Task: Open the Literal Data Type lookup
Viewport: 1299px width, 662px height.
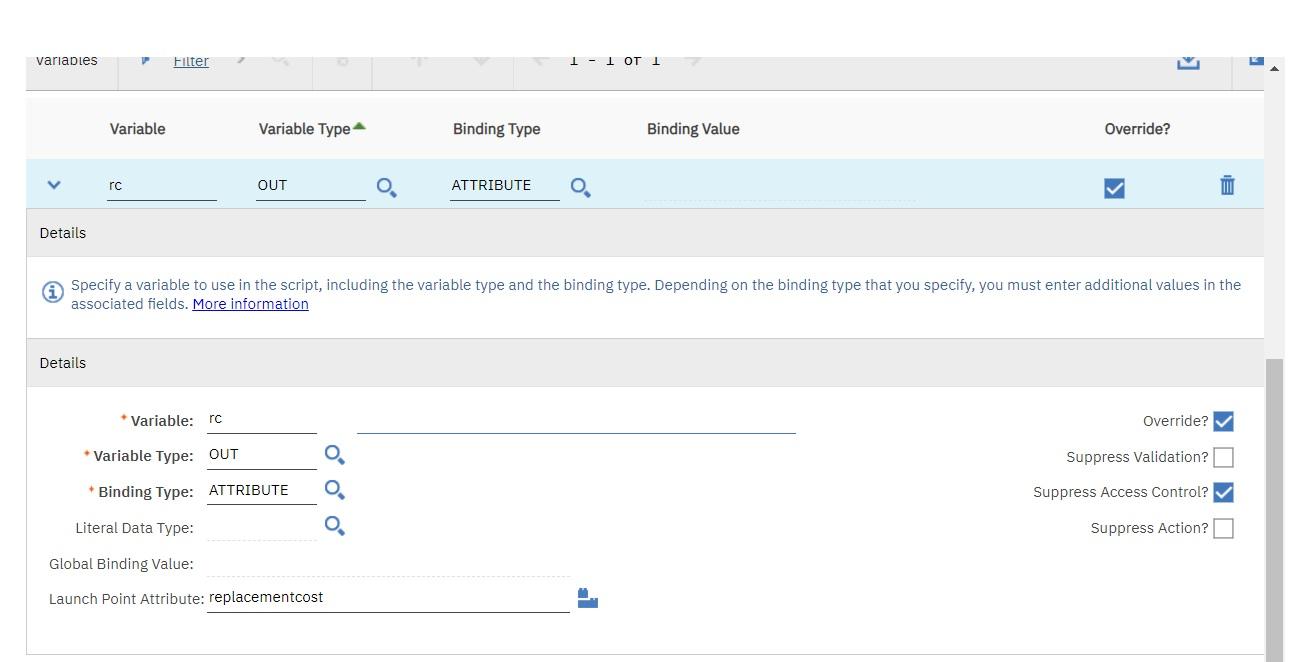Action: [x=335, y=525]
